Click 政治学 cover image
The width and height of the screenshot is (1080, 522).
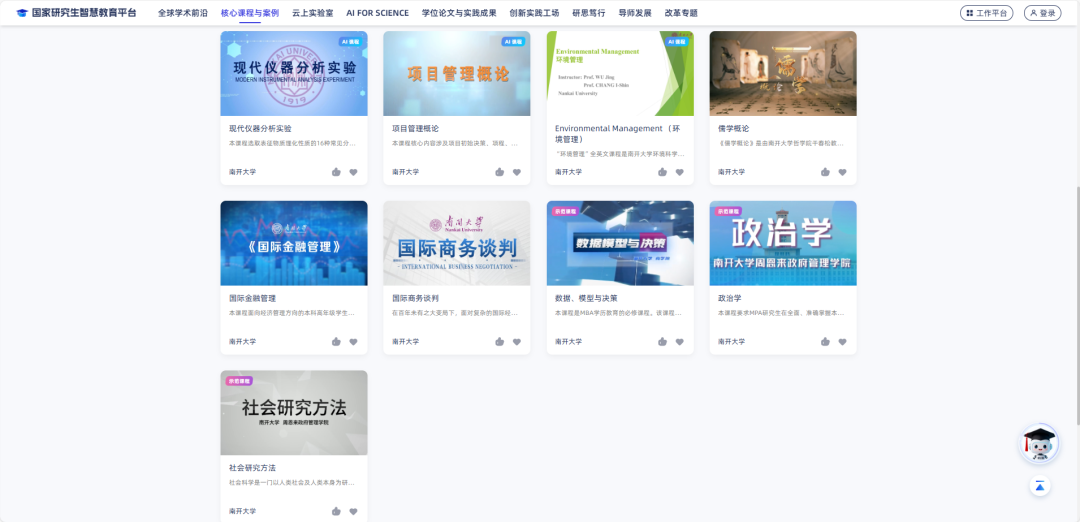coord(783,243)
